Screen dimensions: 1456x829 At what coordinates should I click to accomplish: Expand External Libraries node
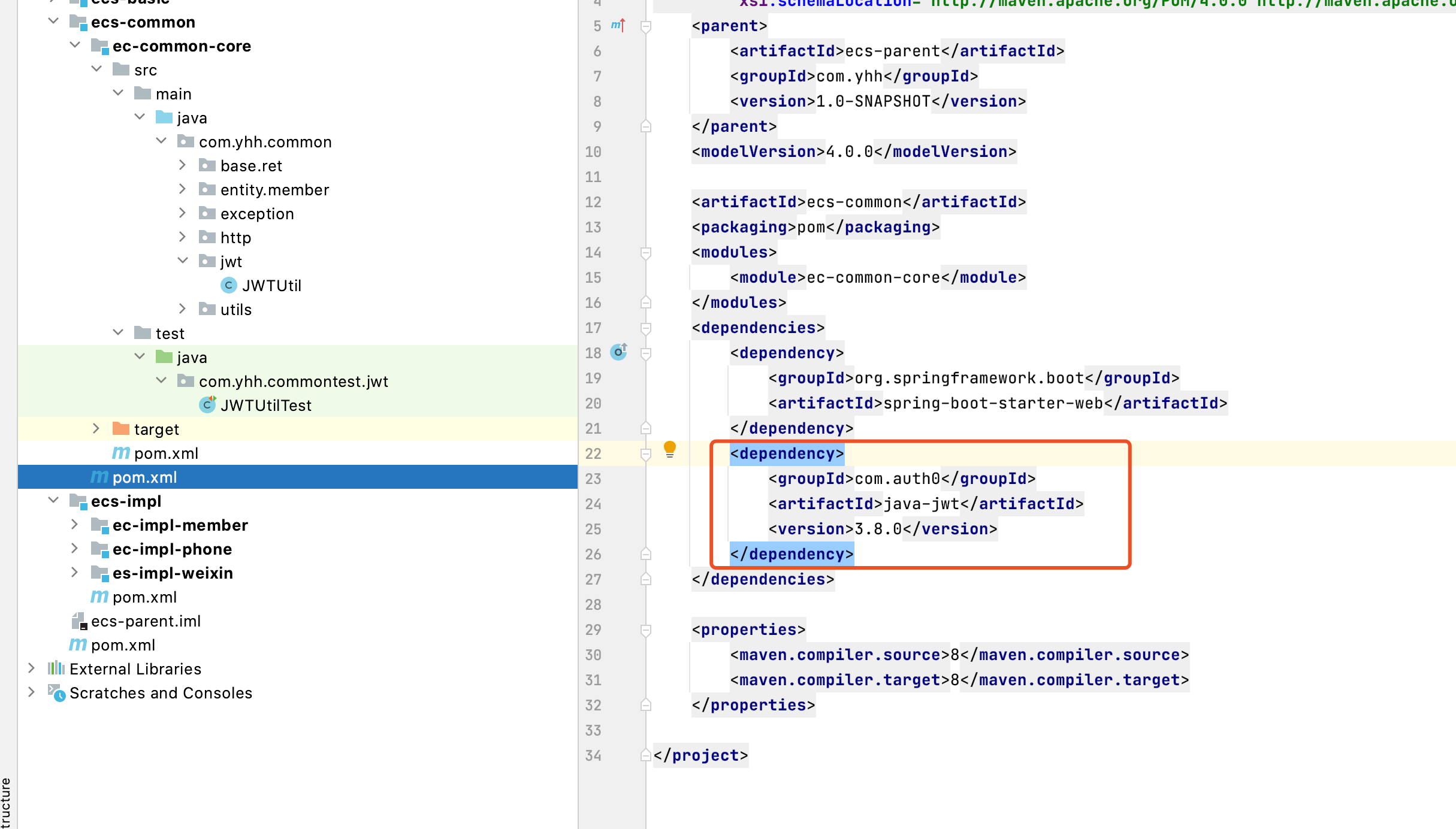coord(31,668)
